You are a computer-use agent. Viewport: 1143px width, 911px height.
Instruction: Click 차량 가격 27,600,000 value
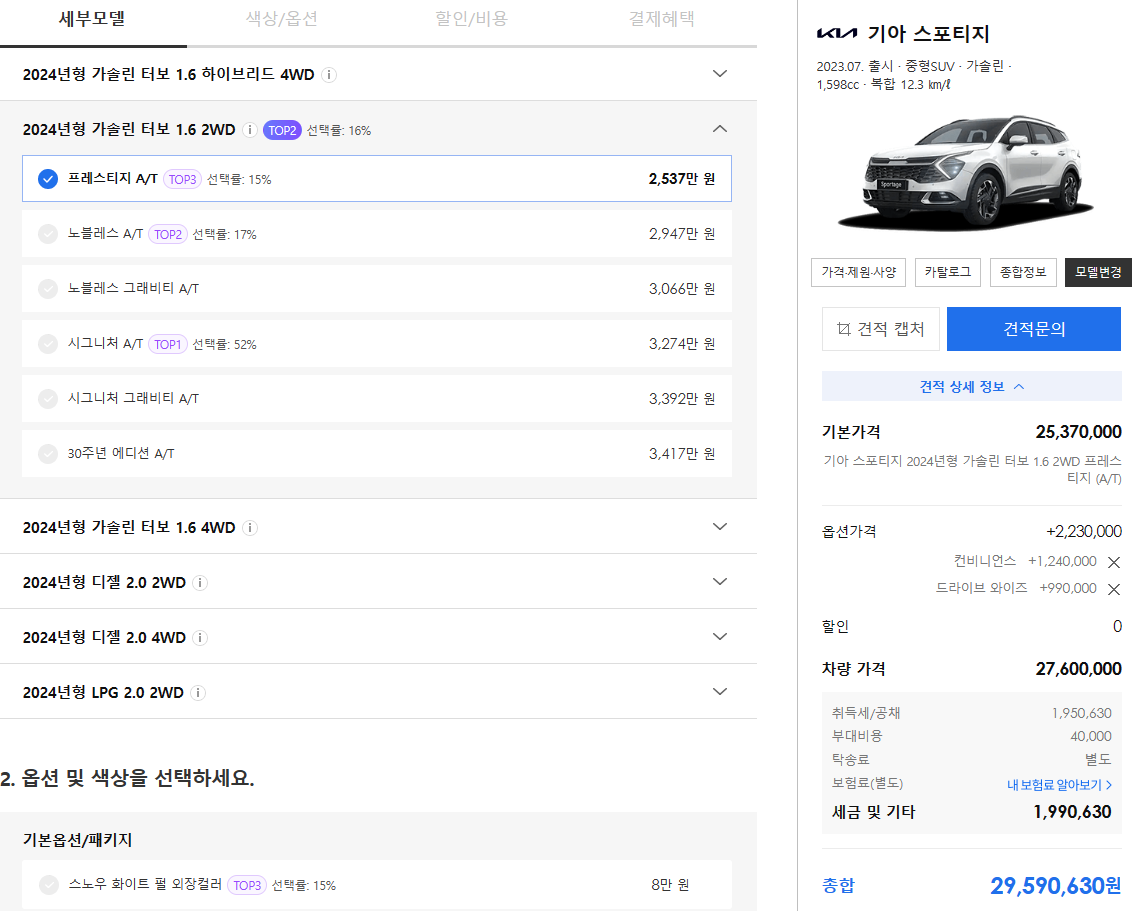(1078, 669)
